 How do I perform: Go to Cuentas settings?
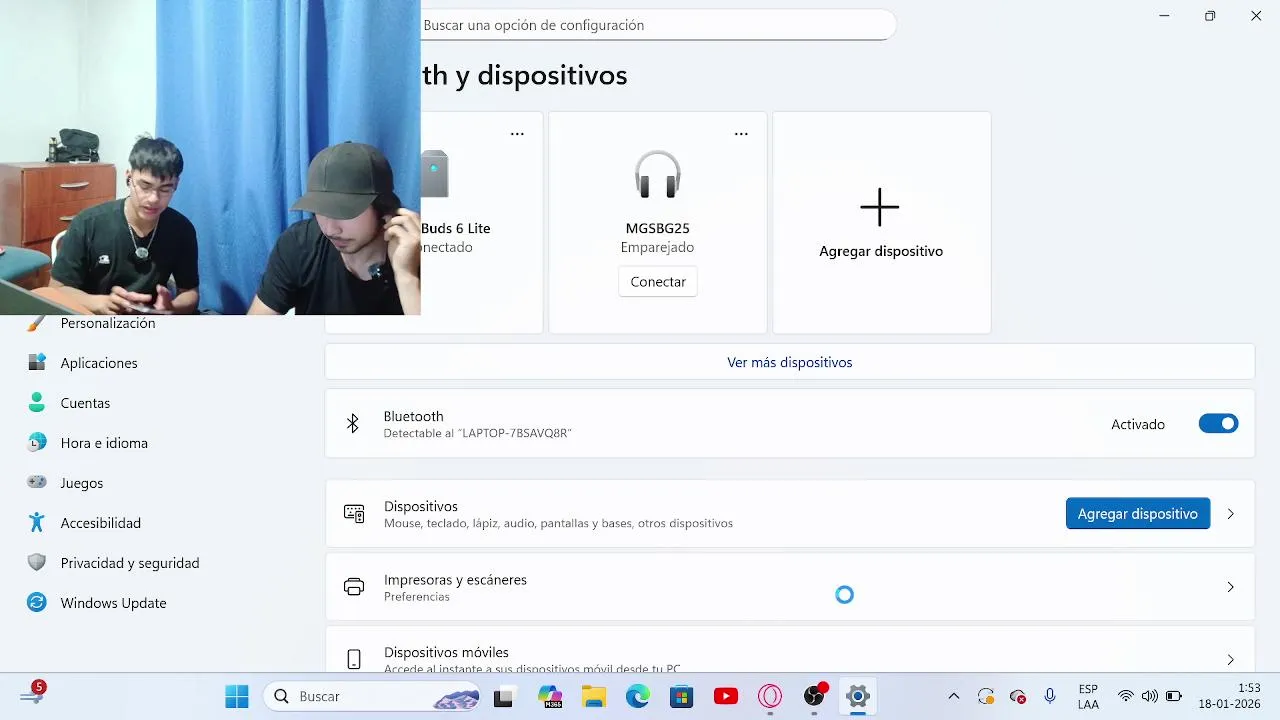[x=85, y=403]
